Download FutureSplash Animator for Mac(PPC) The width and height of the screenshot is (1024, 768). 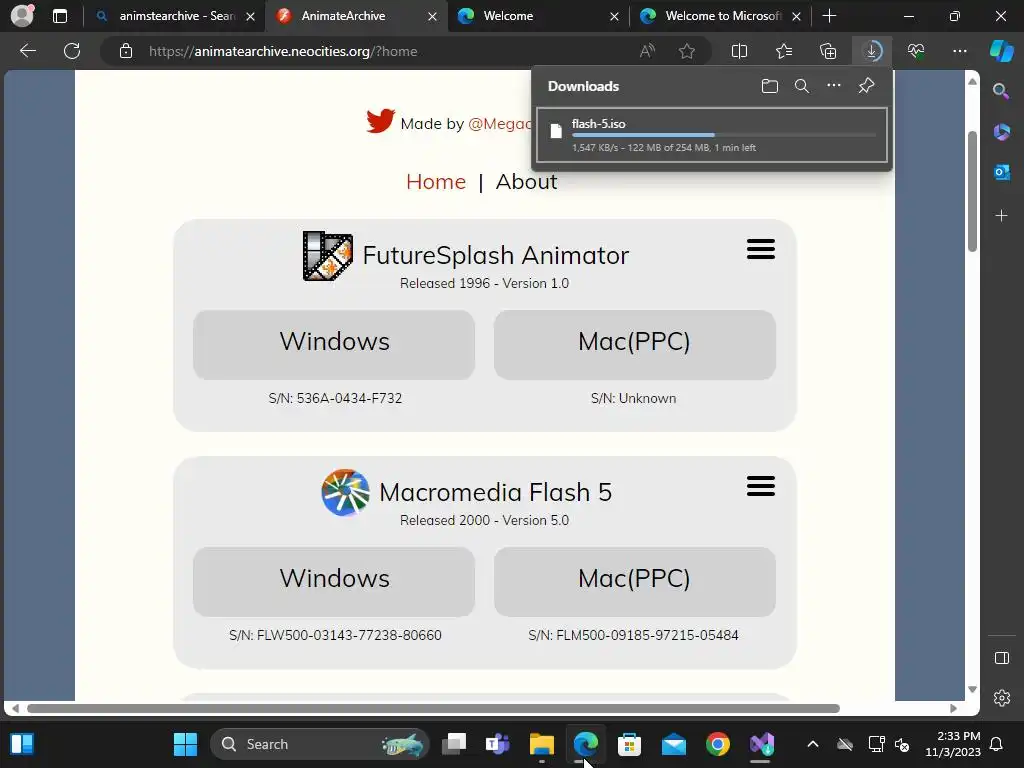[635, 344]
